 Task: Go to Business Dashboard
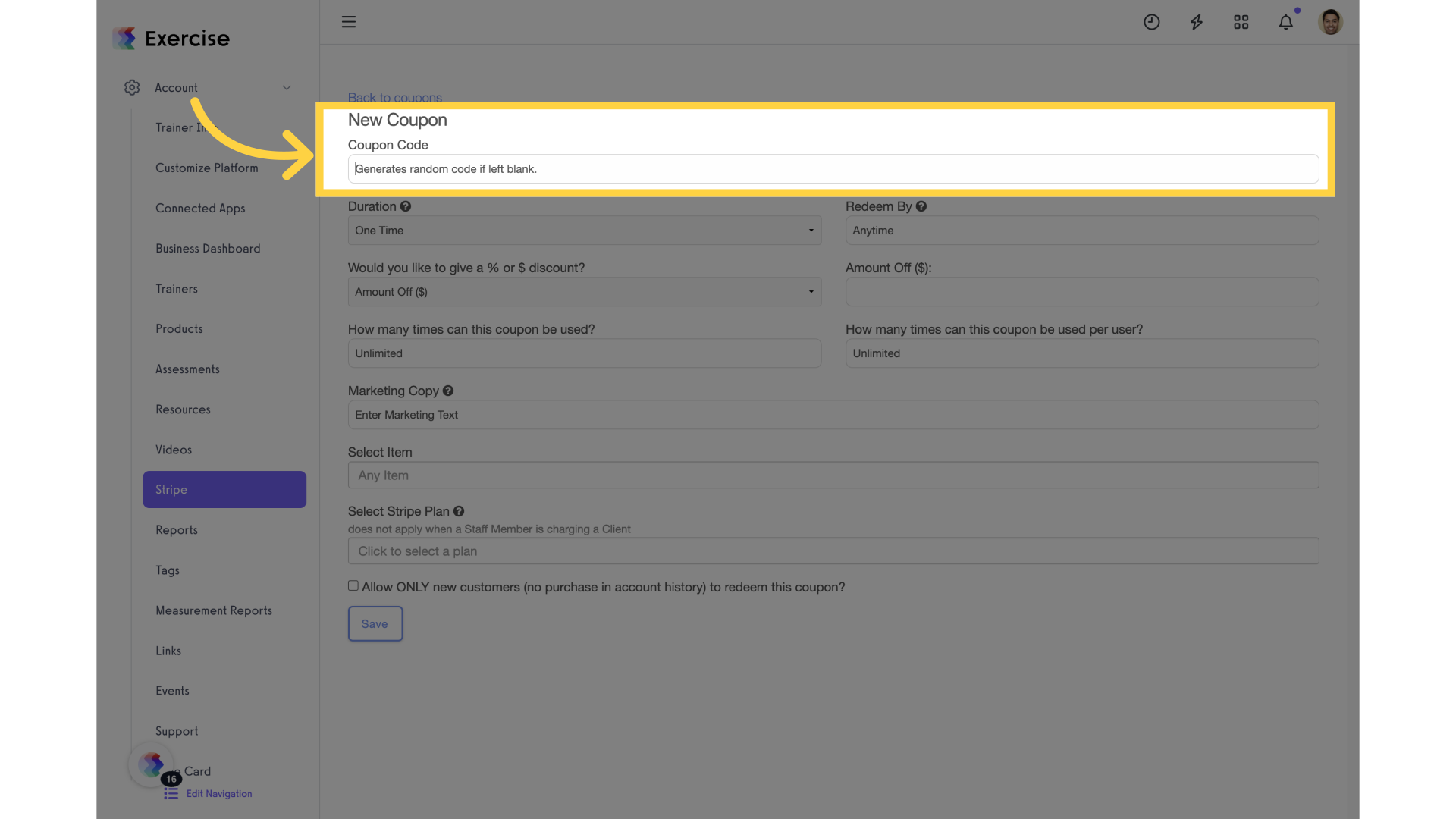pyautogui.click(x=208, y=249)
